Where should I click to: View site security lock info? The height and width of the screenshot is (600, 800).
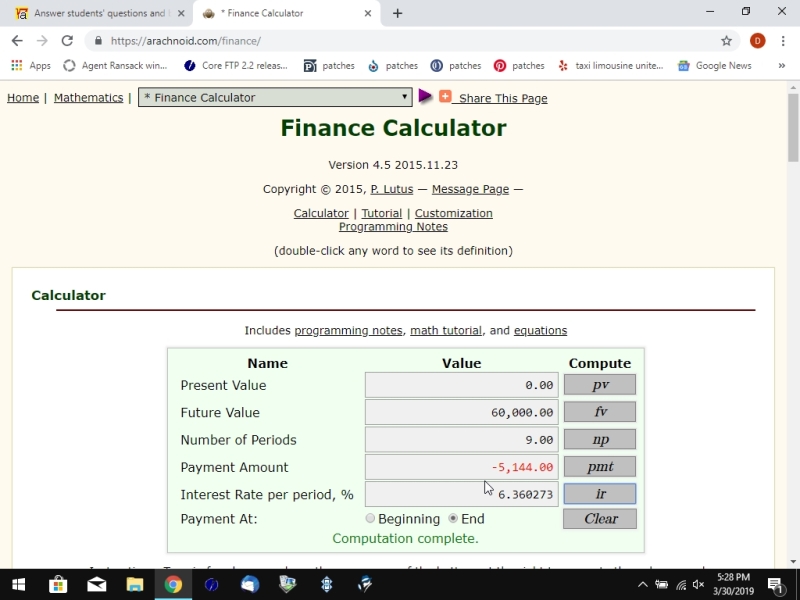pos(98,41)
